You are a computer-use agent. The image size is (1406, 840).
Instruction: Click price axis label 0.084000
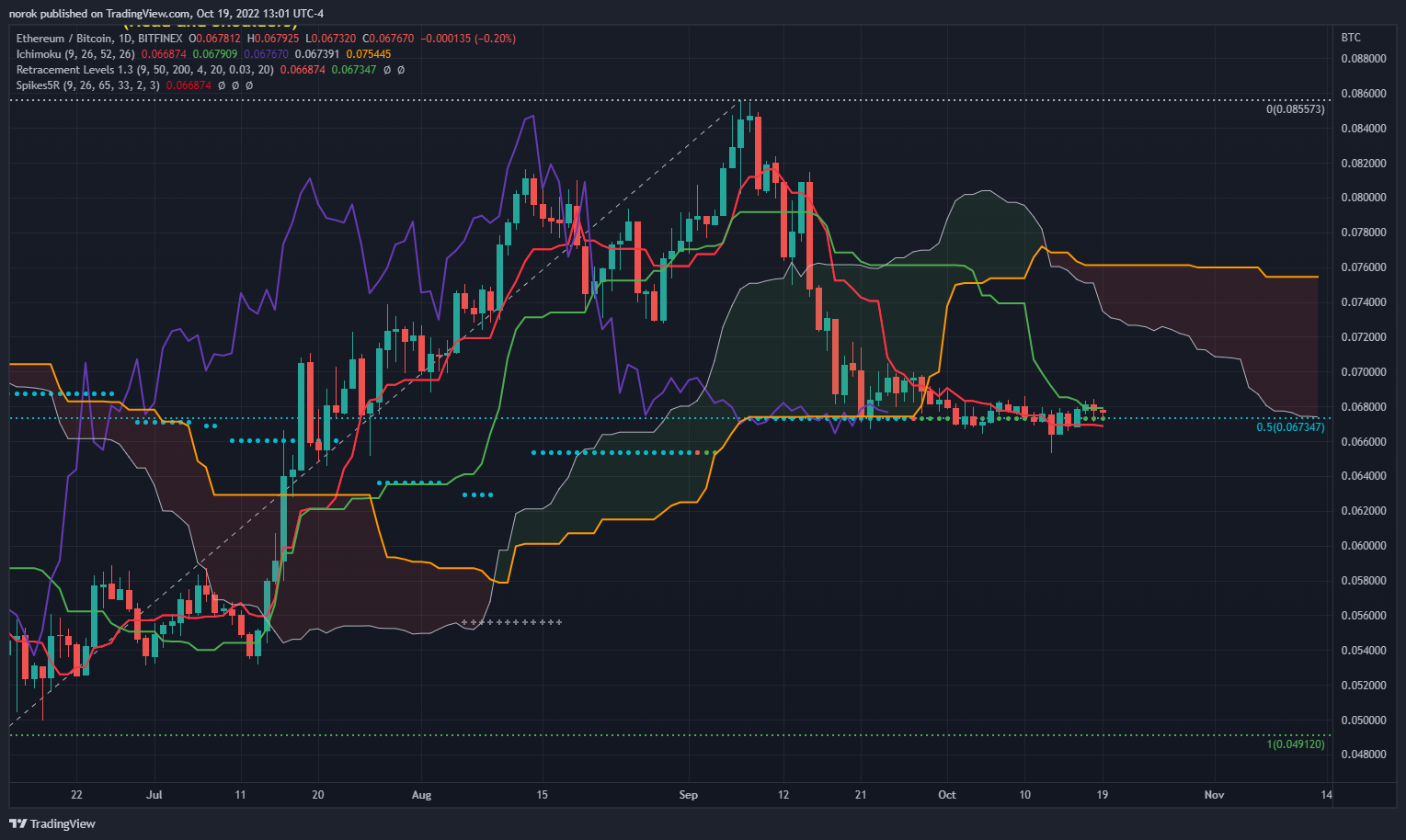coord(1364,129)
